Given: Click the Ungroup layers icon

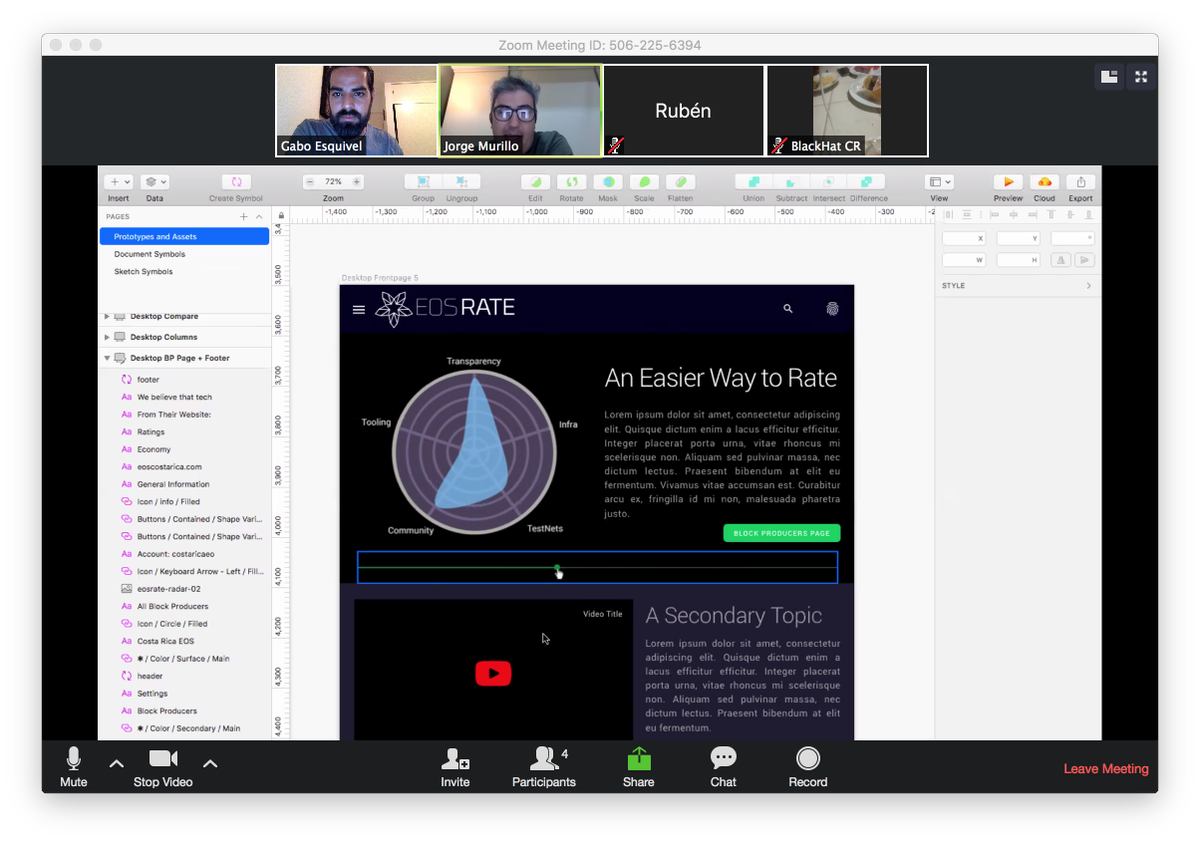Looking at the screenshot, I should 461,182.
